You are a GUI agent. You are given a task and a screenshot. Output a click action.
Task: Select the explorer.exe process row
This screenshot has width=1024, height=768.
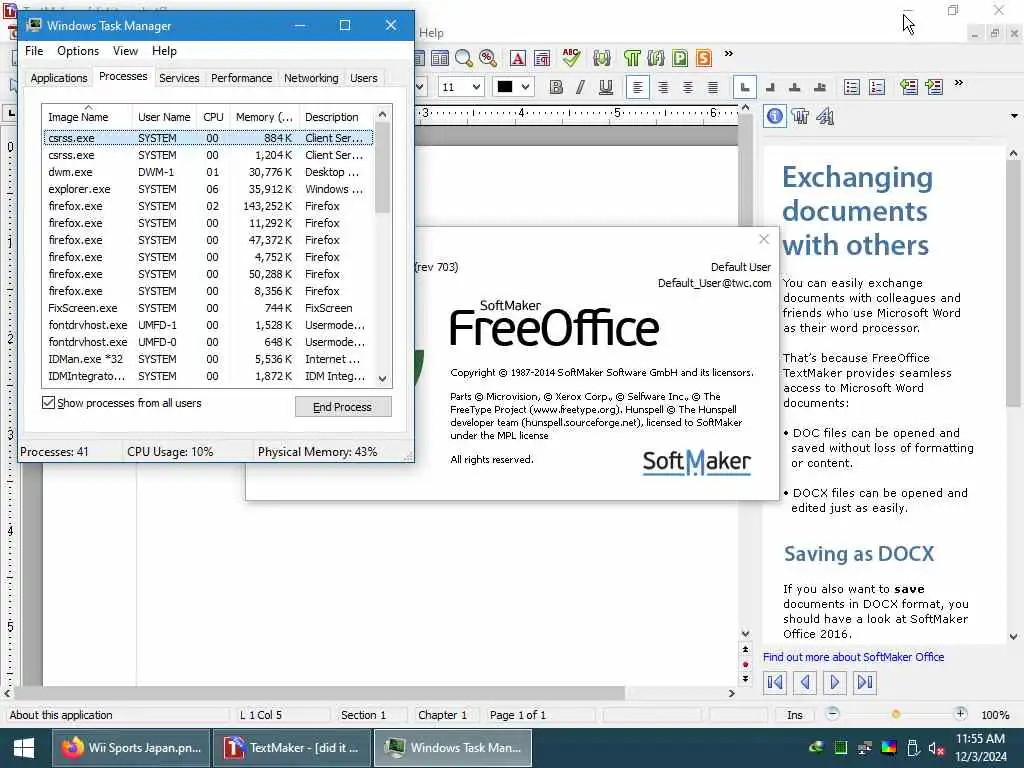click(x=208, y=189)
